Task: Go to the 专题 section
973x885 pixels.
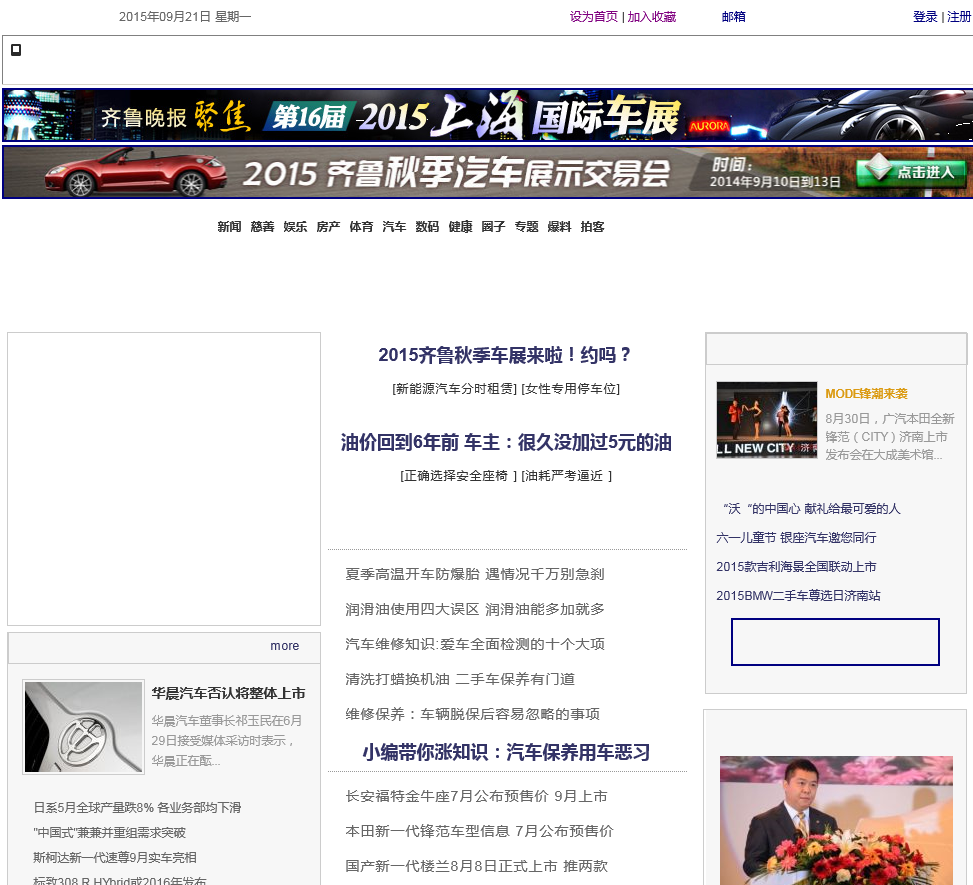Action: (x=526, y=227)
